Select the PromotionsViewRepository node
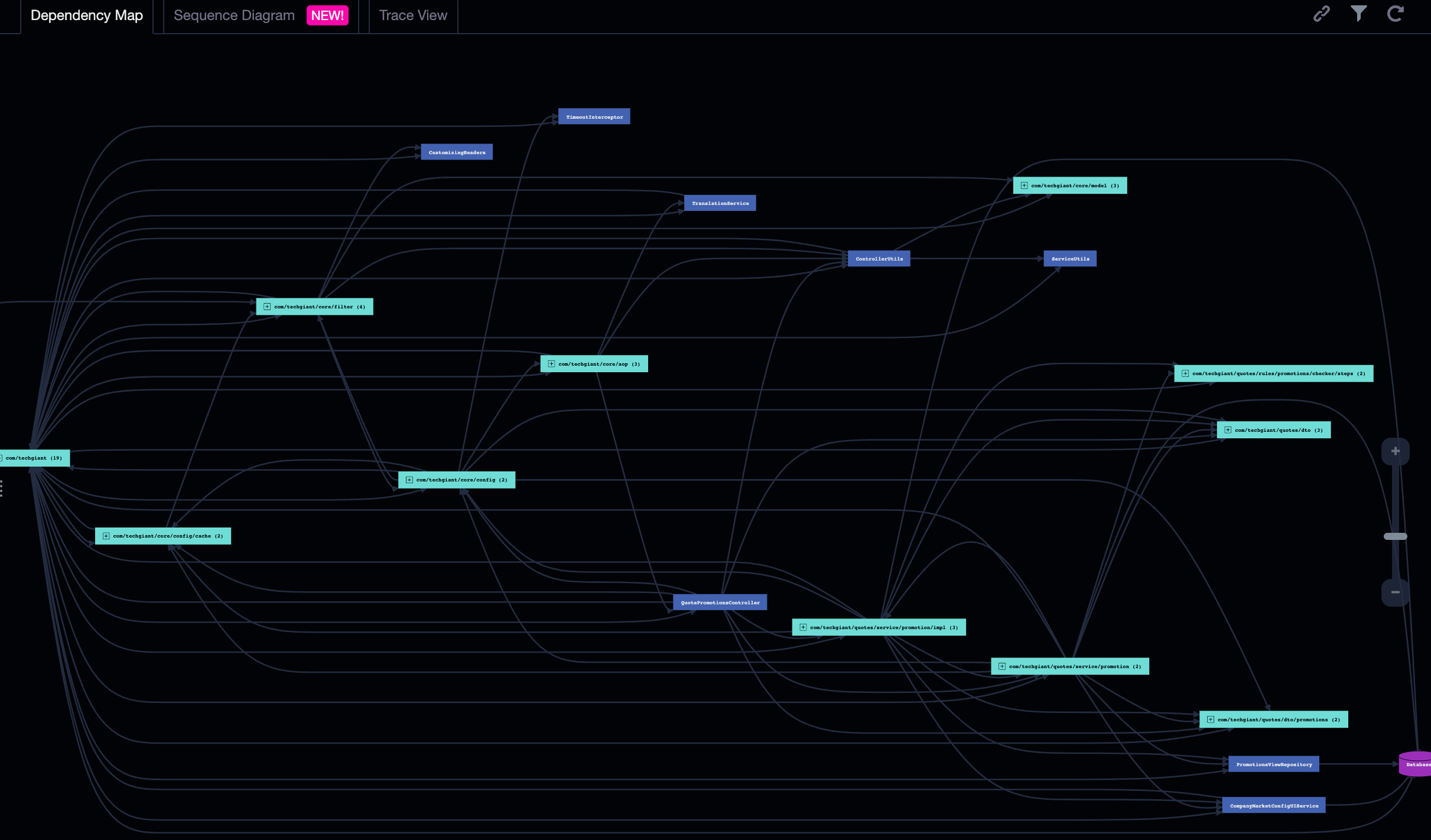 [1274, 764]
